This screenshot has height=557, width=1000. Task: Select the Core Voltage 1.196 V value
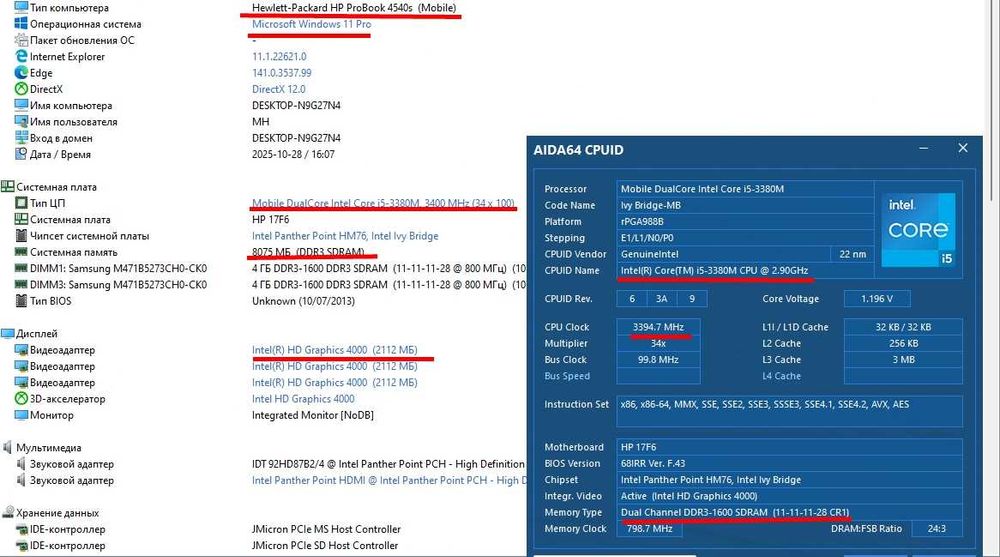[x=877, y=299]
